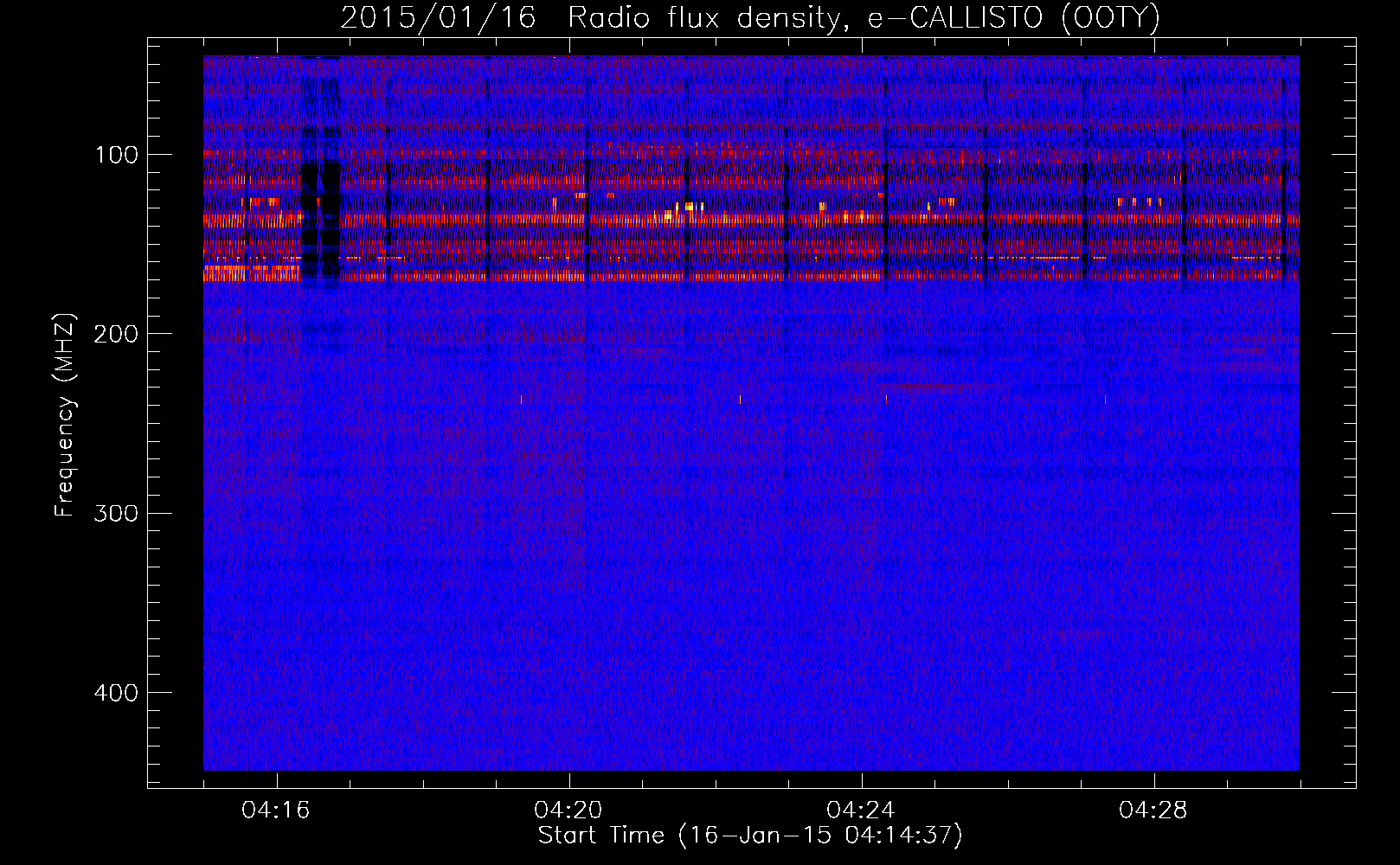The height and width of the screenshot is (865, 1400).
Task: Click the 100 frequency tick label
Action: click(x=117, y=155)
